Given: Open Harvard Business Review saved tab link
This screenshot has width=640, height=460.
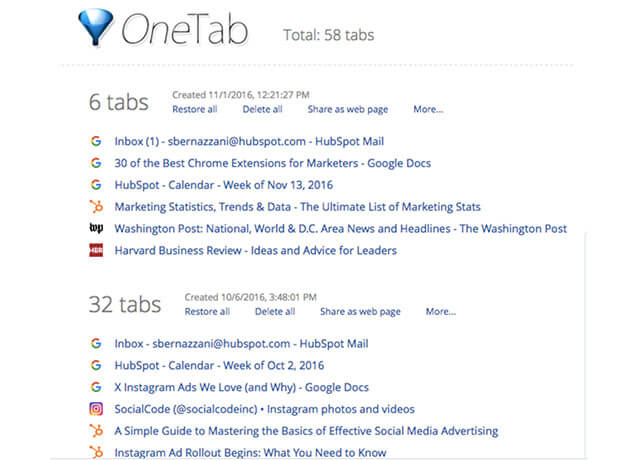Looking at the screenshot, I should click(255, 250).
